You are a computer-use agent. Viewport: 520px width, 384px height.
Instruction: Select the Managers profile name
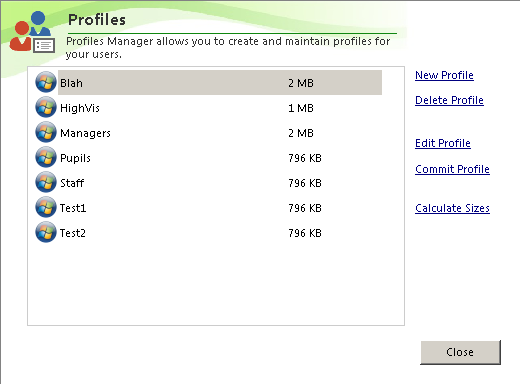click(x=85, y=133)
